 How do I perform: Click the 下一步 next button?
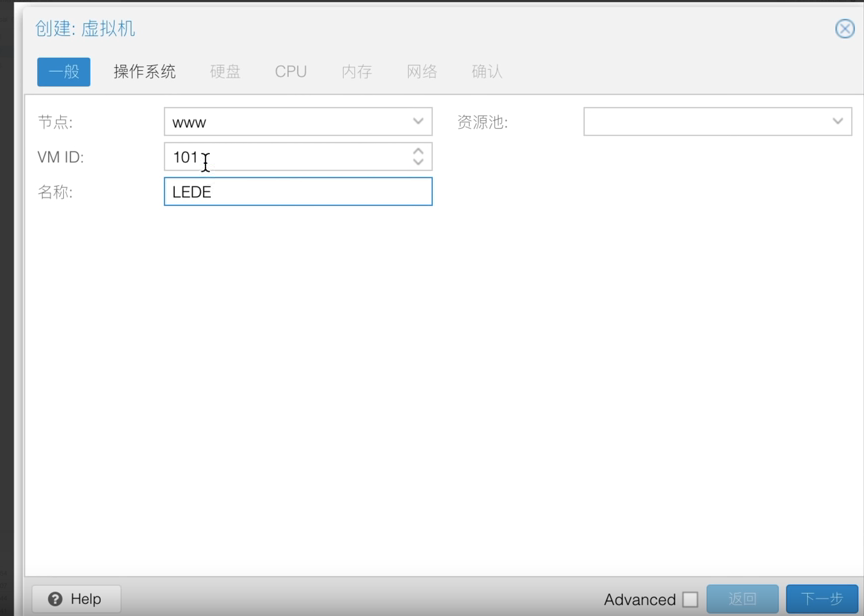pos(822,599)
